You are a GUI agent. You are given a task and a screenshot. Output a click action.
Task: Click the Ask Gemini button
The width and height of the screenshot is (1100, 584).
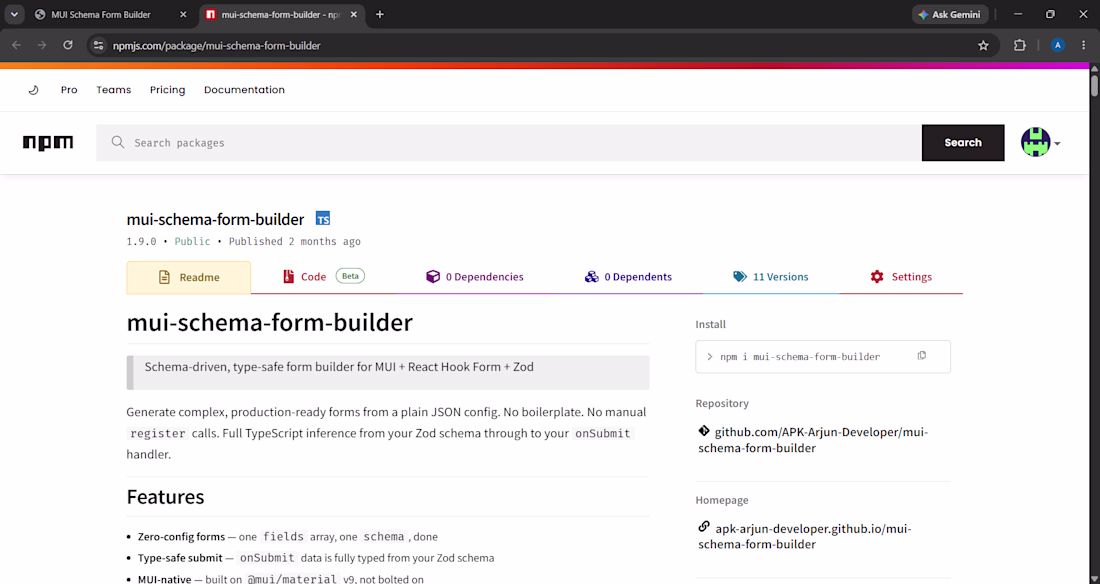[x=950, y=14]
